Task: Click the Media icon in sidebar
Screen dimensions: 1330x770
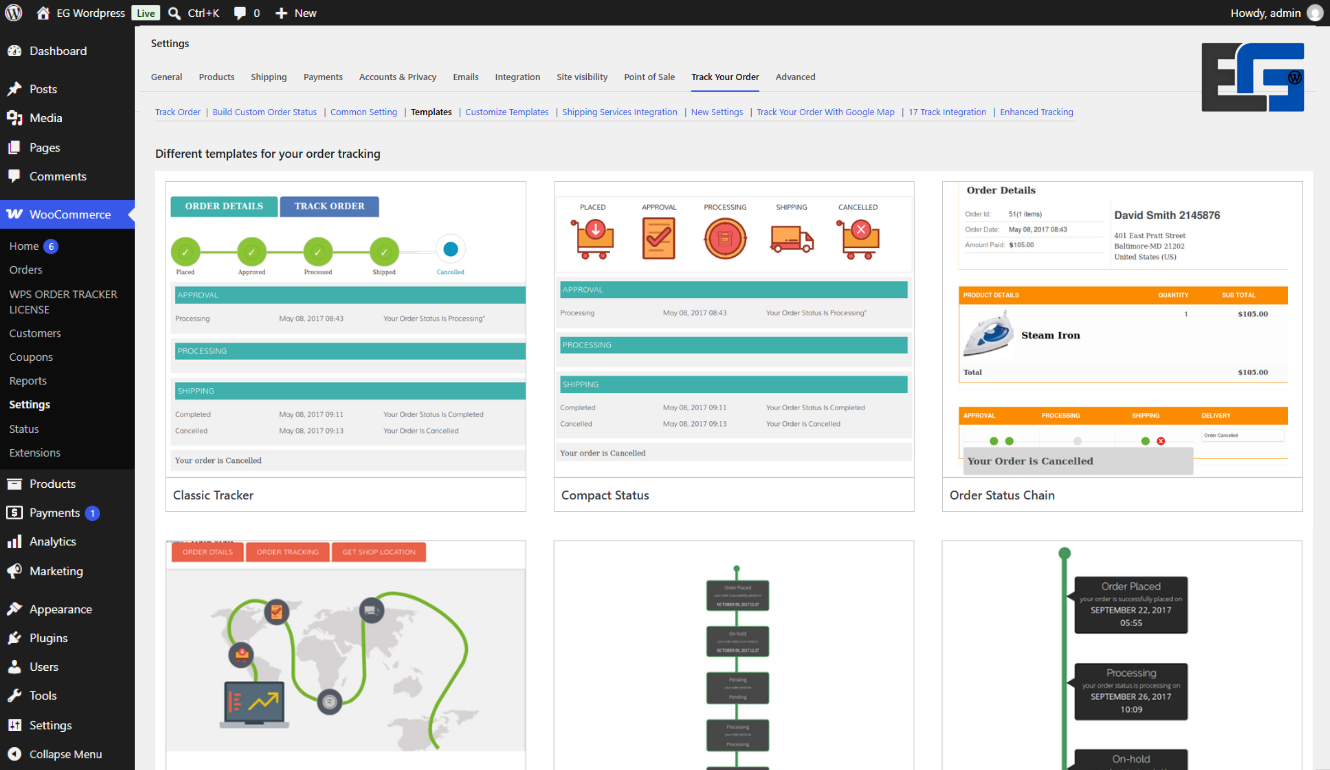Action: pos(14,118)
